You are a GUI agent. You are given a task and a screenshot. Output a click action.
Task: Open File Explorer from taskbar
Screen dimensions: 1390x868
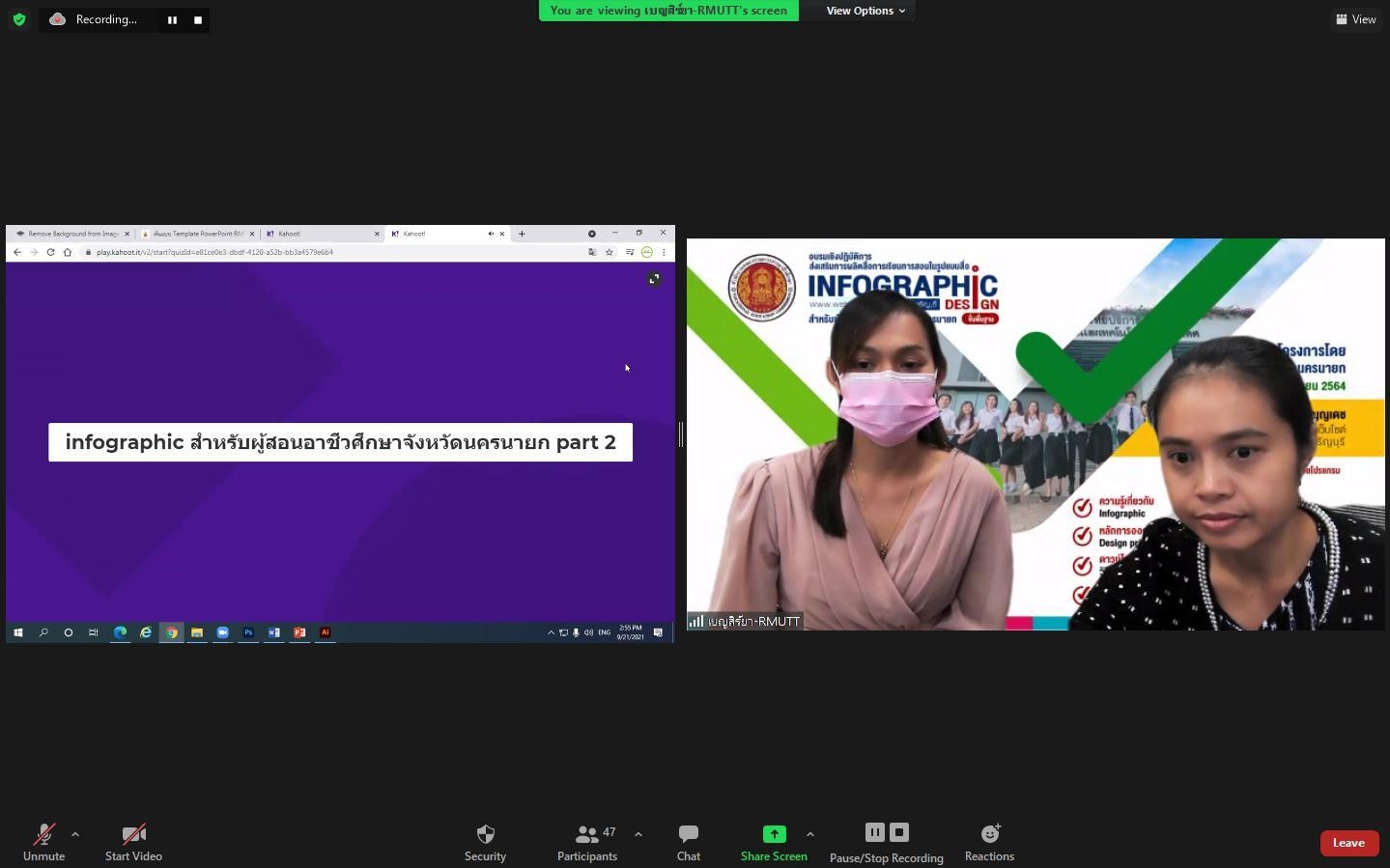tap(197, 632)
